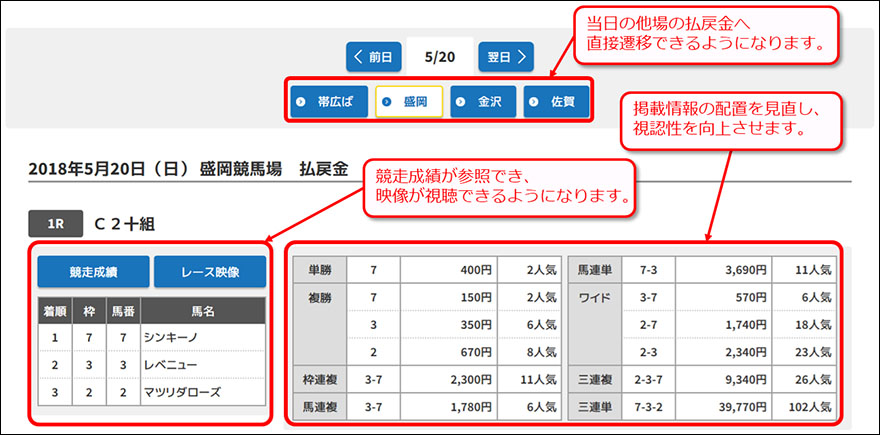Click the left chevron on the 前日 button

click(x=359, y=57)
